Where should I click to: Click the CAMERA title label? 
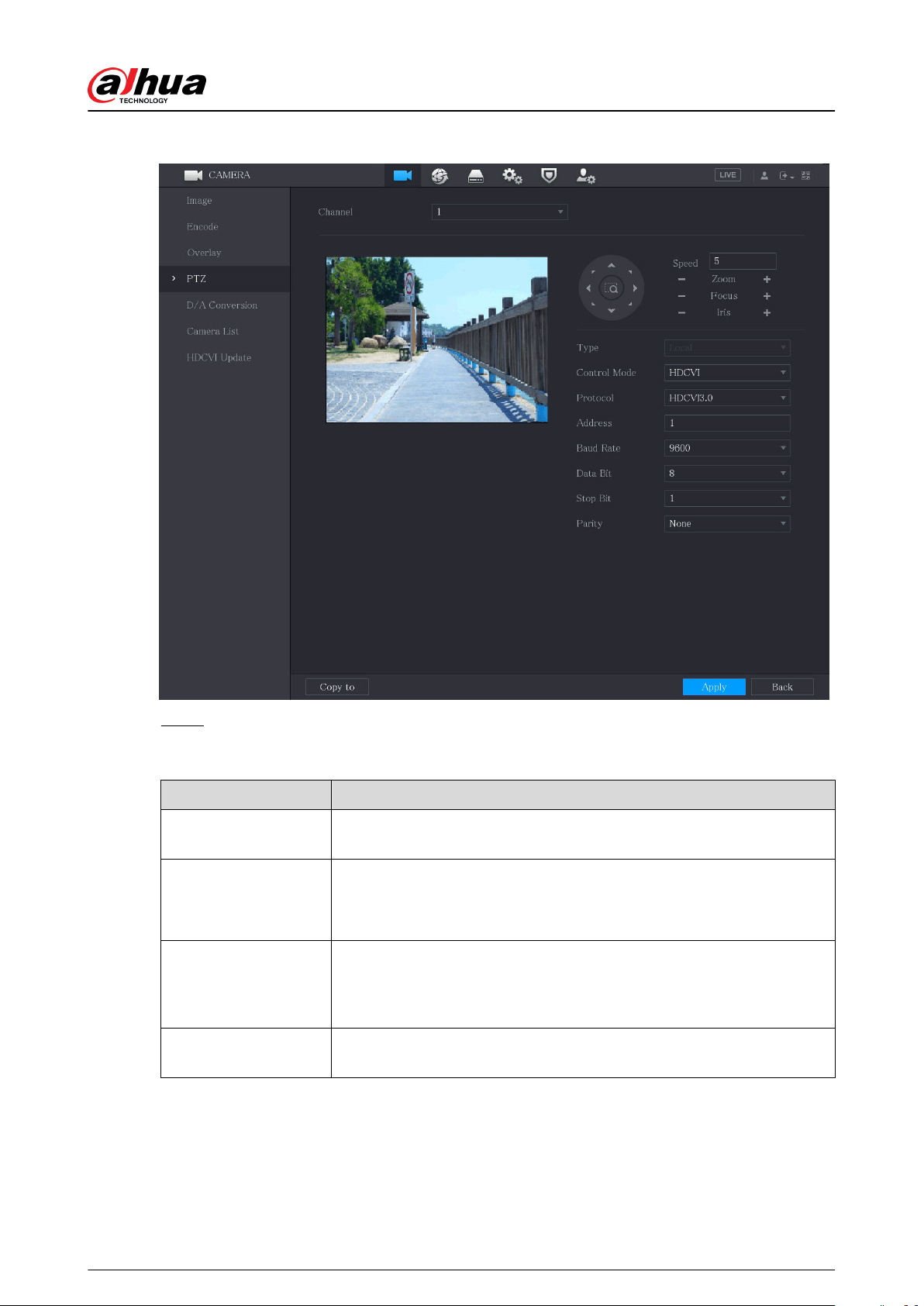[x=229, y=175]
